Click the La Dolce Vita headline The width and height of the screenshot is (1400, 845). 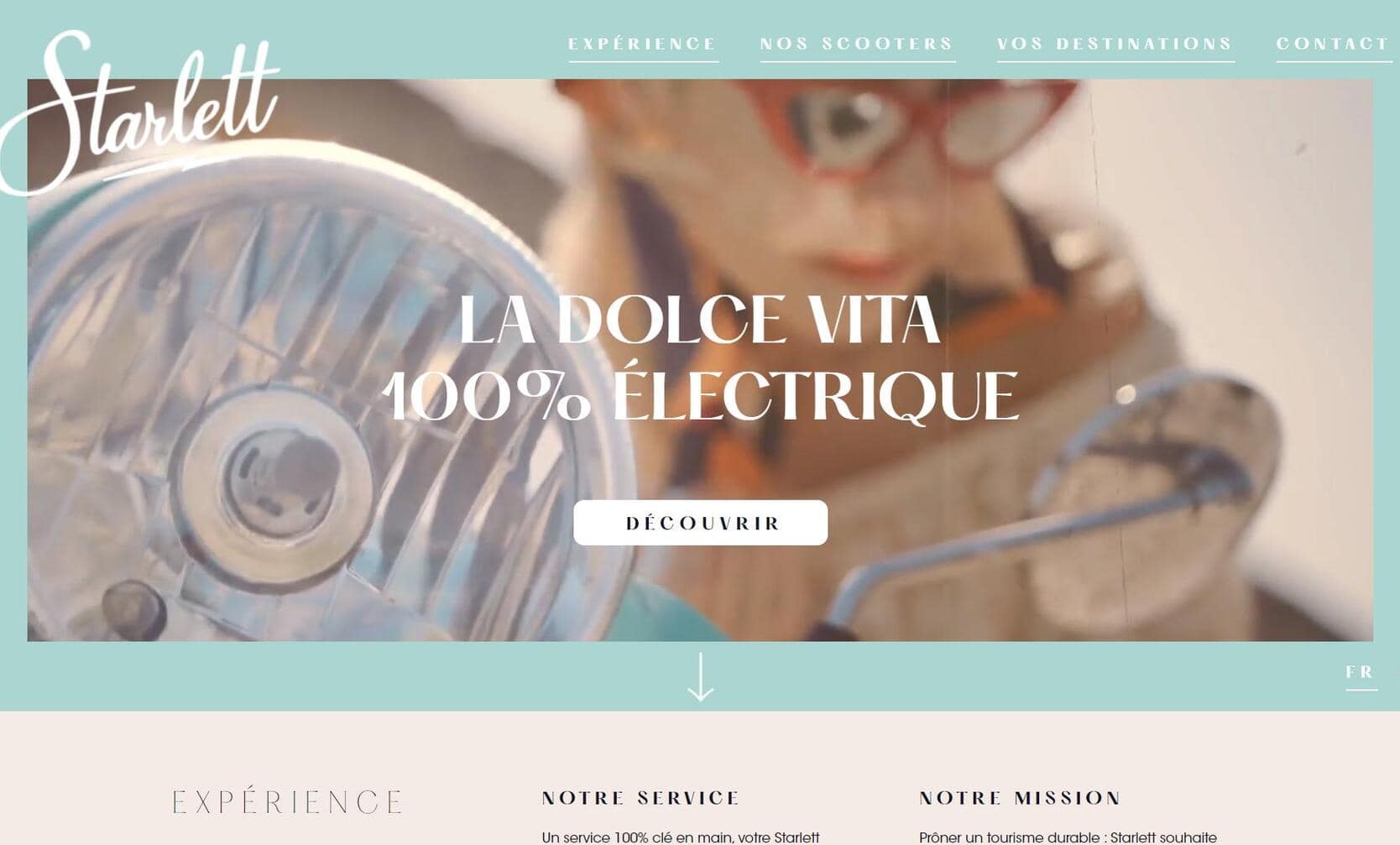[699, 320]
